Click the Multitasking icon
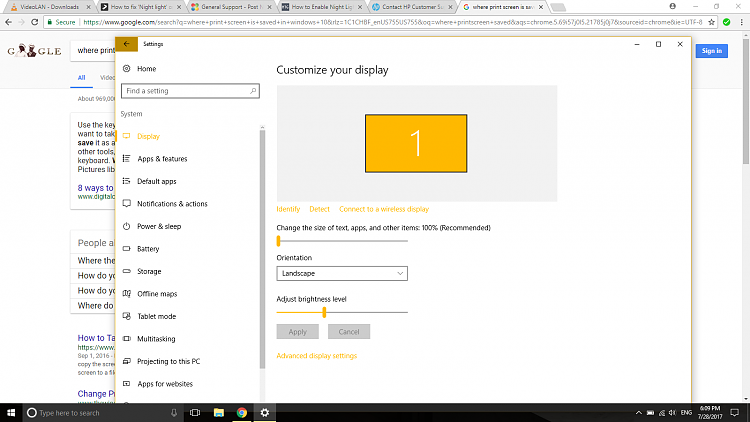 pyautogui.click(x=126, y=338)
